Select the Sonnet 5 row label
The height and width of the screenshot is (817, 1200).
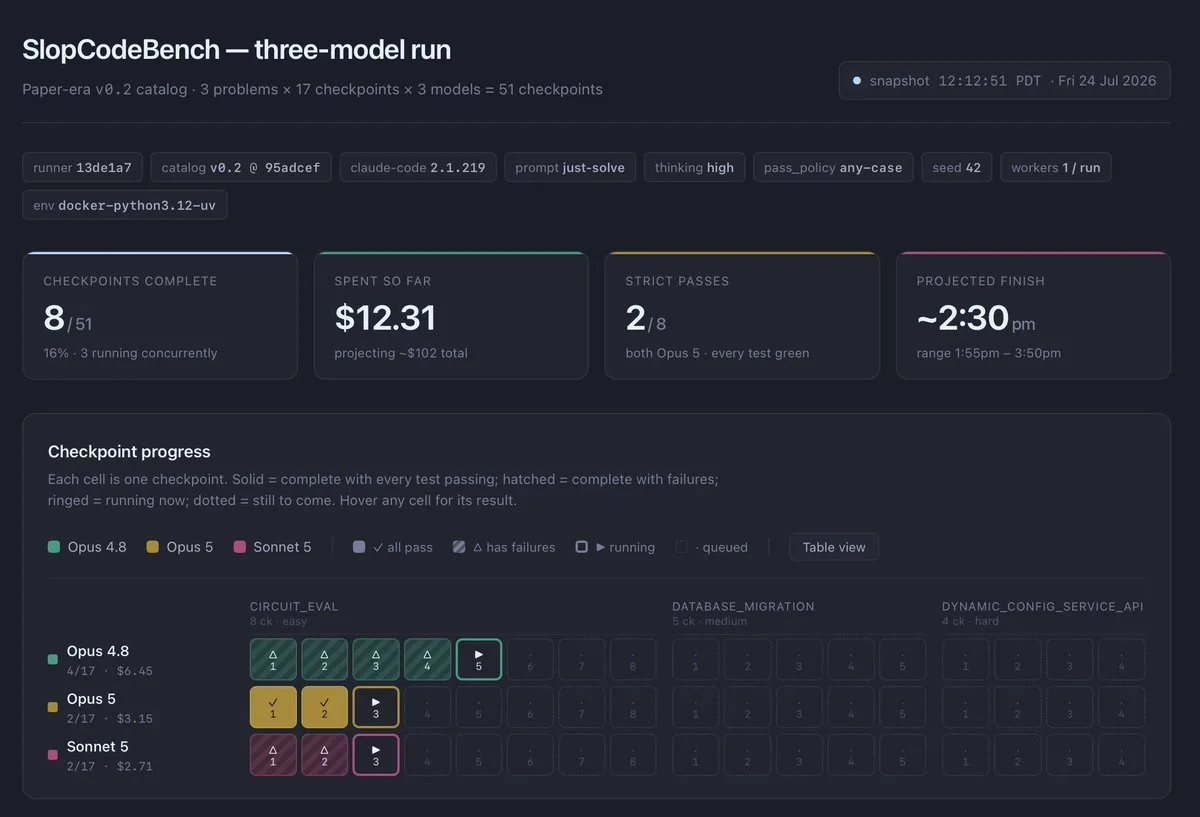[97, 755]
